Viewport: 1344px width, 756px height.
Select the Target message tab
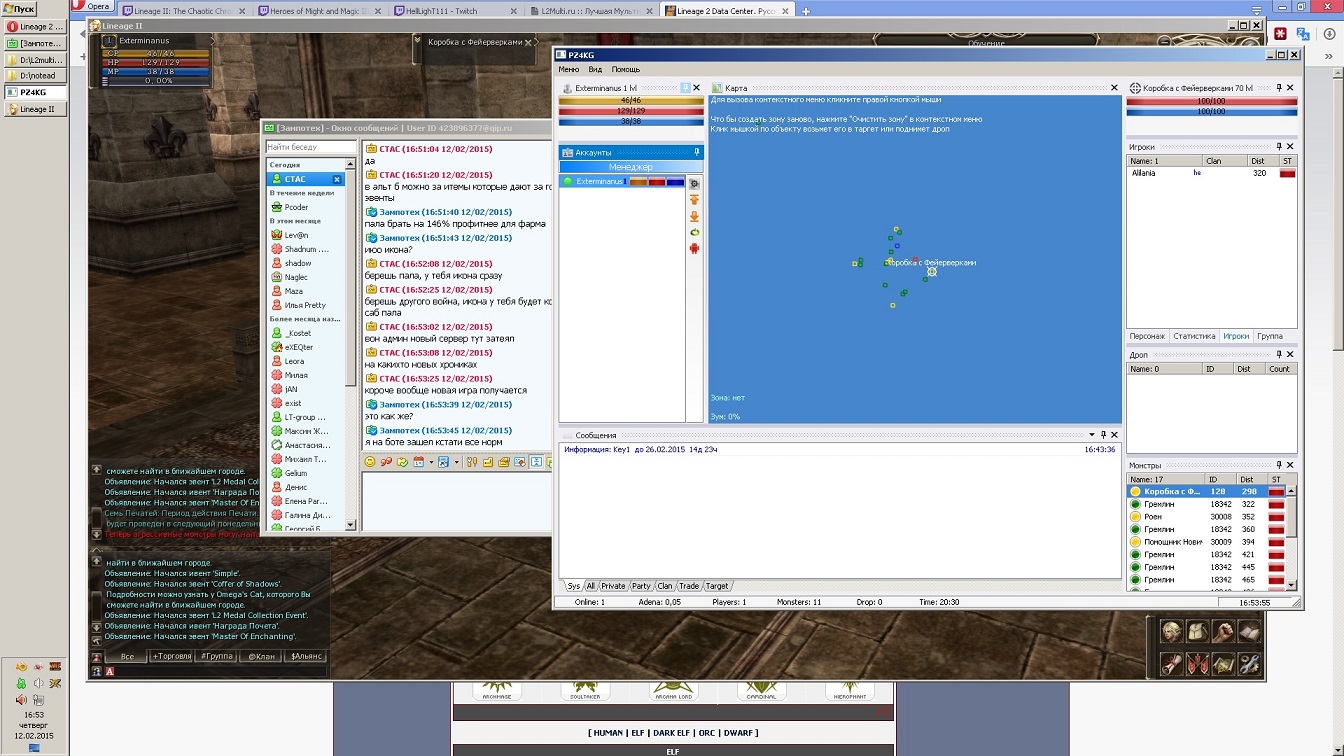pos(717,586)
